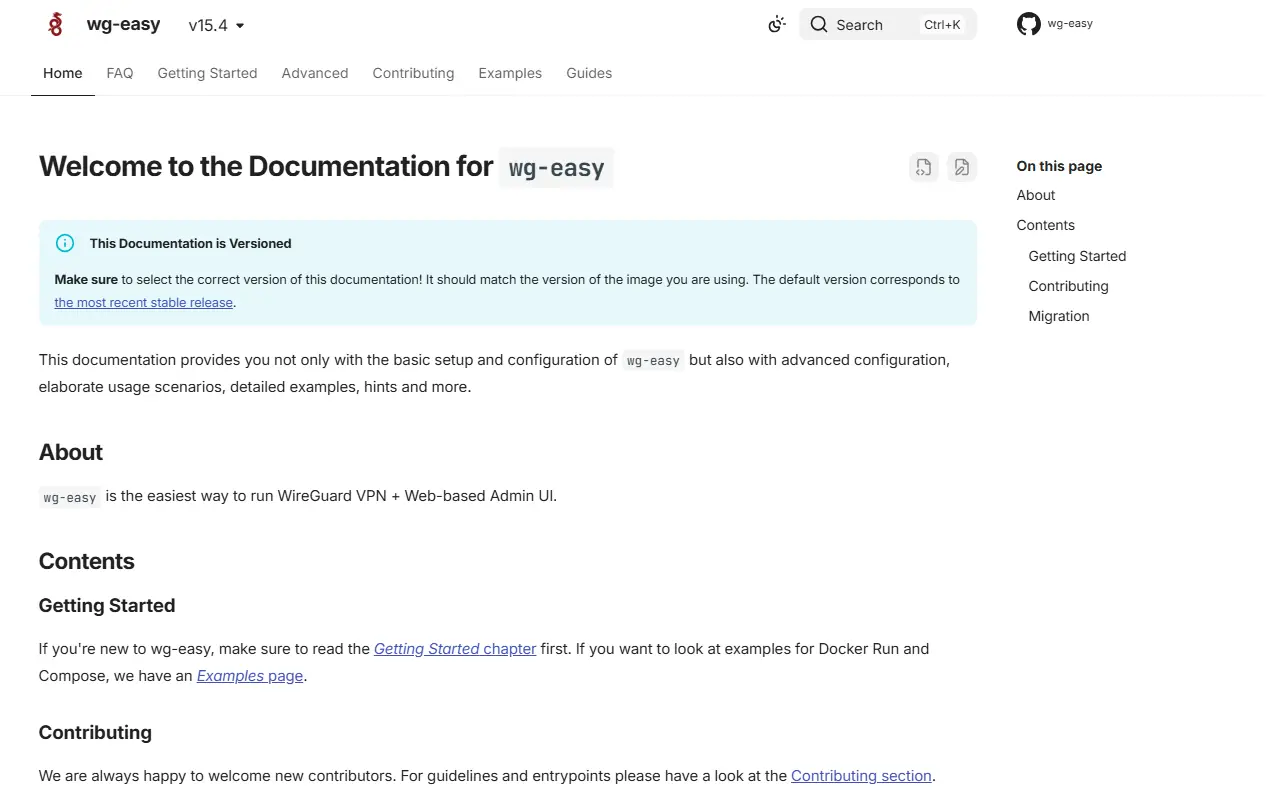Click the search magnifier icon
The width and height of the screenshot is (1280, 800).
click(x=819, y=25)
